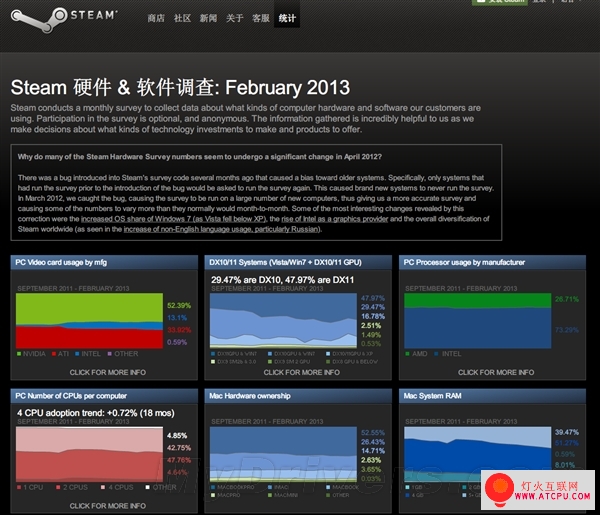
Task: Click the 4 CPU adoption trend text
Action: click(96, 413)
